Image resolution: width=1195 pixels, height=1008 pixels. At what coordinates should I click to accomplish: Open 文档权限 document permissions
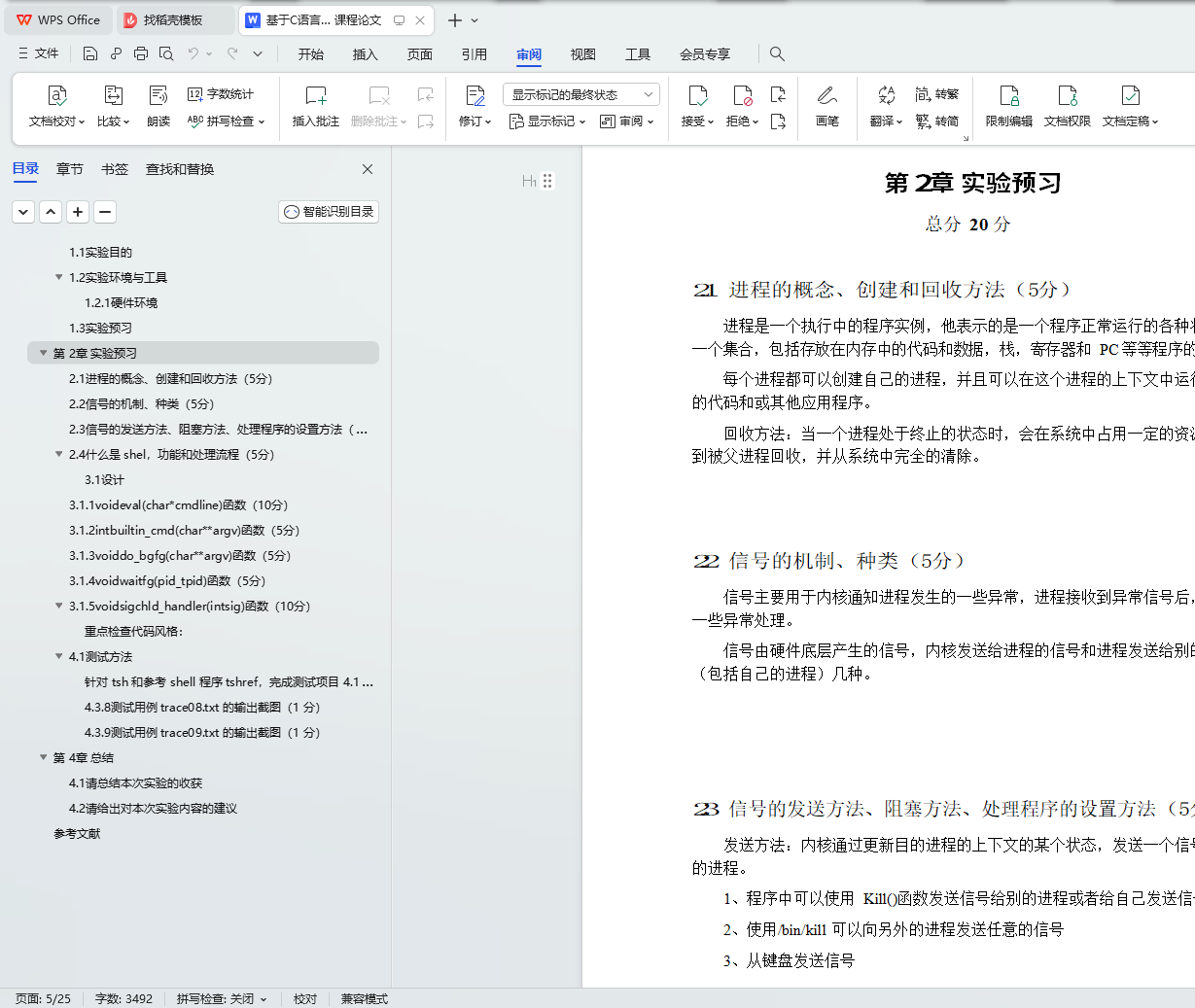(1068, 105)
